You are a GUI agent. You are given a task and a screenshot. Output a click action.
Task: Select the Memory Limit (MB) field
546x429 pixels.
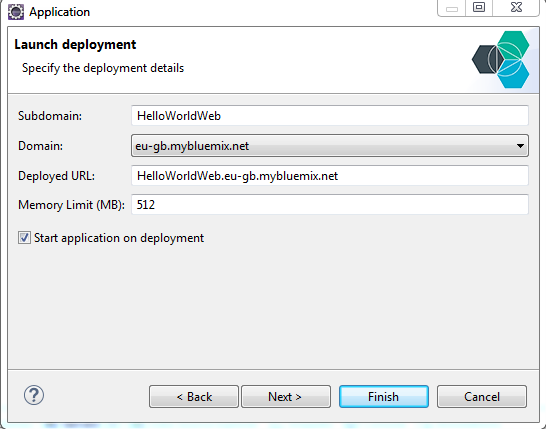pos(330,204)
